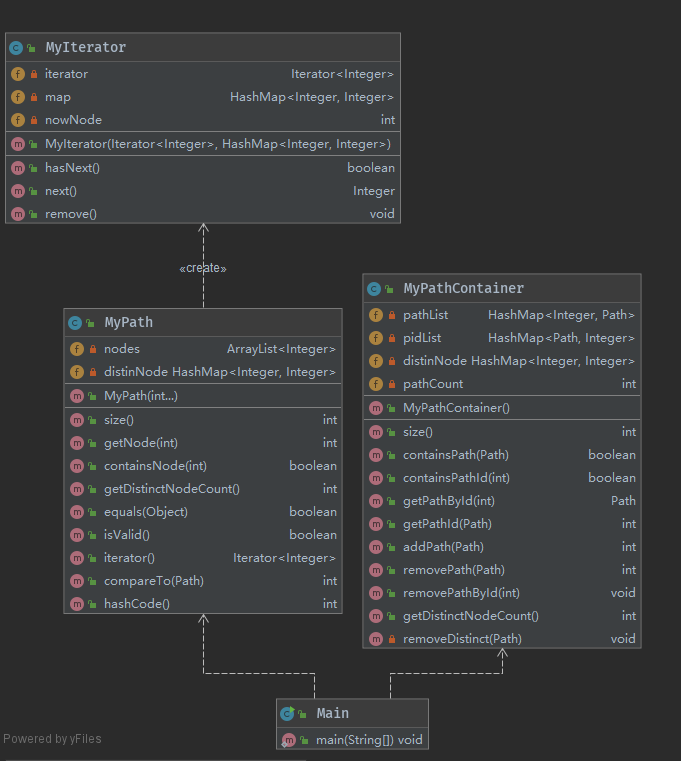Select the map field in MyIterator
The height and width of the screenshot is (761, 681).
203,97
